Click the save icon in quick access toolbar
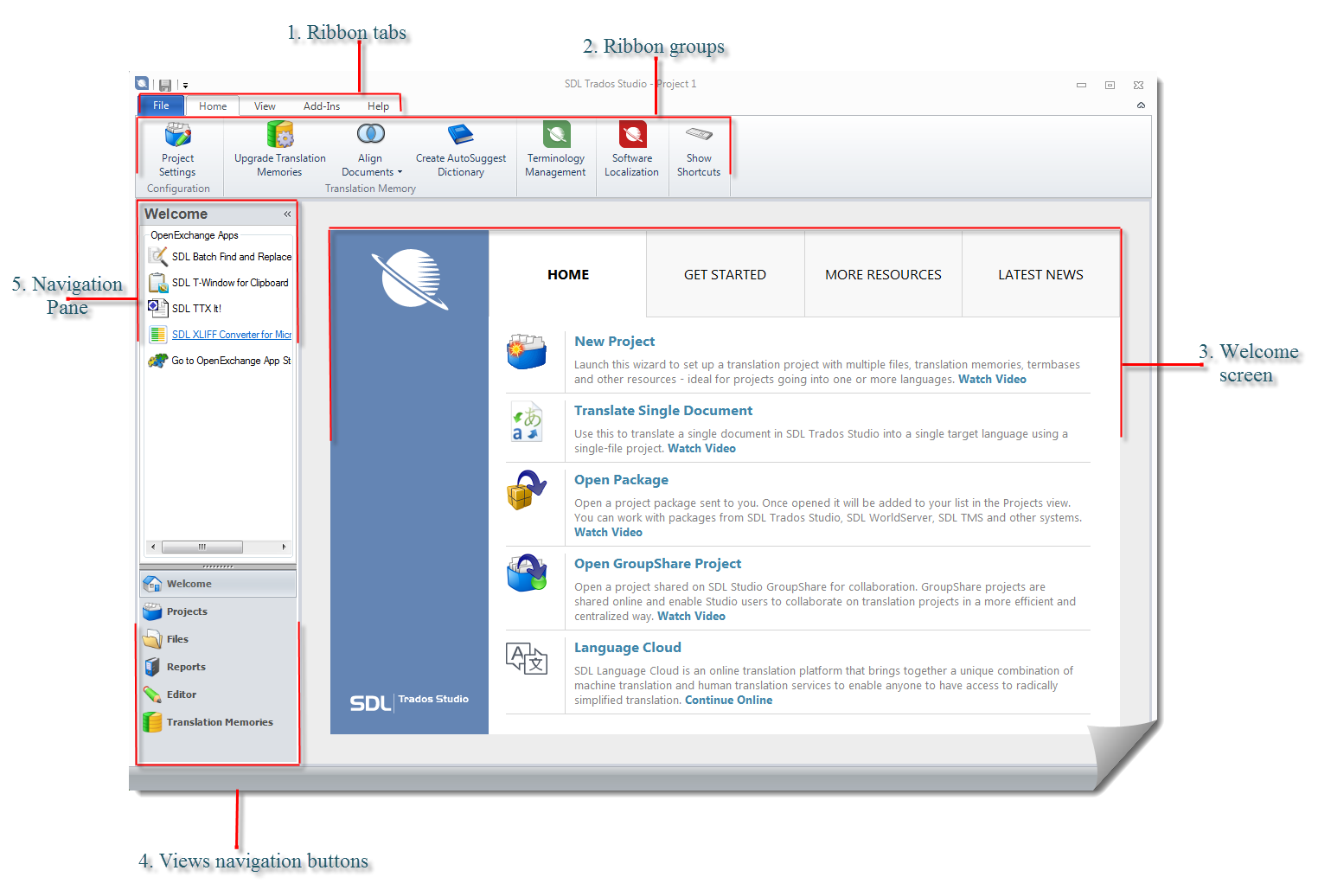This screenshot has height=896, width=1318. click(x=165, y=85)
